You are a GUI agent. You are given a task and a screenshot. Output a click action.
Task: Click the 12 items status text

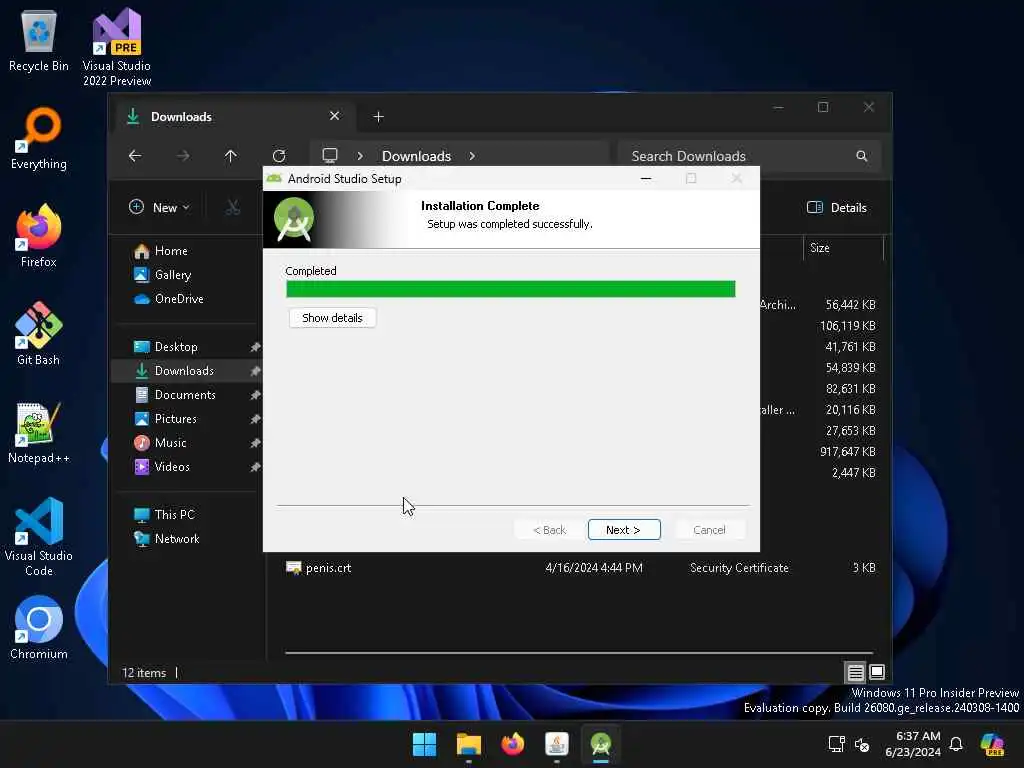click(144, 673)
